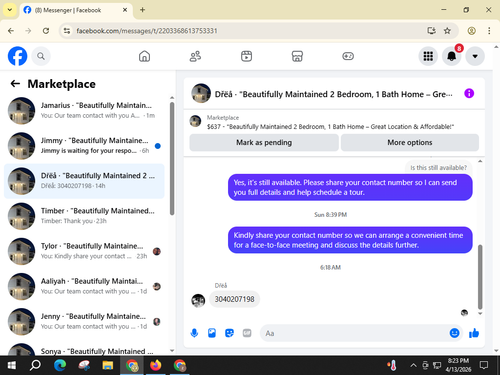Open conversation info purple i icon
The width and height of the screenshot is (500, 375).
[469, 93]
